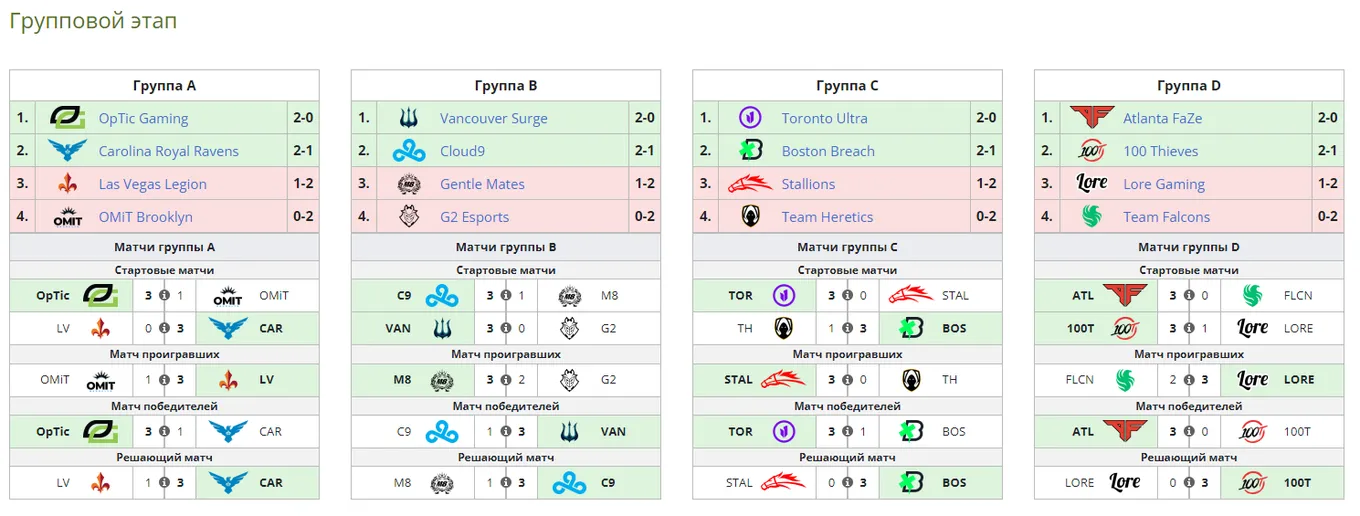This screenshot has width=1360, height=516.
Task: Click the Team Heretics logo in standings
Action: click(x=751, y=217)
